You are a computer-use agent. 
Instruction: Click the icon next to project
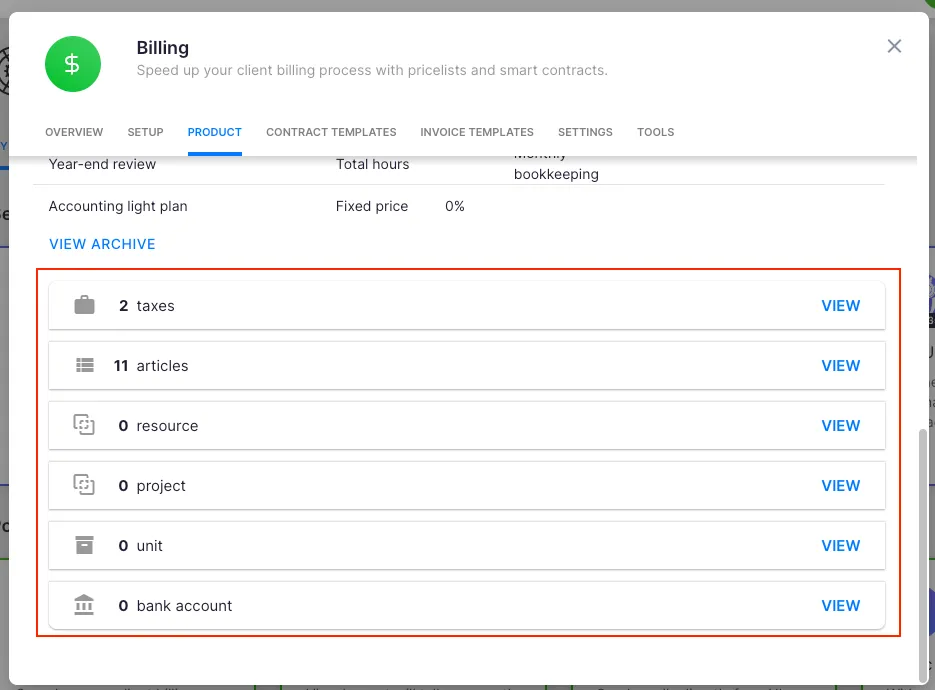point(85,486)
